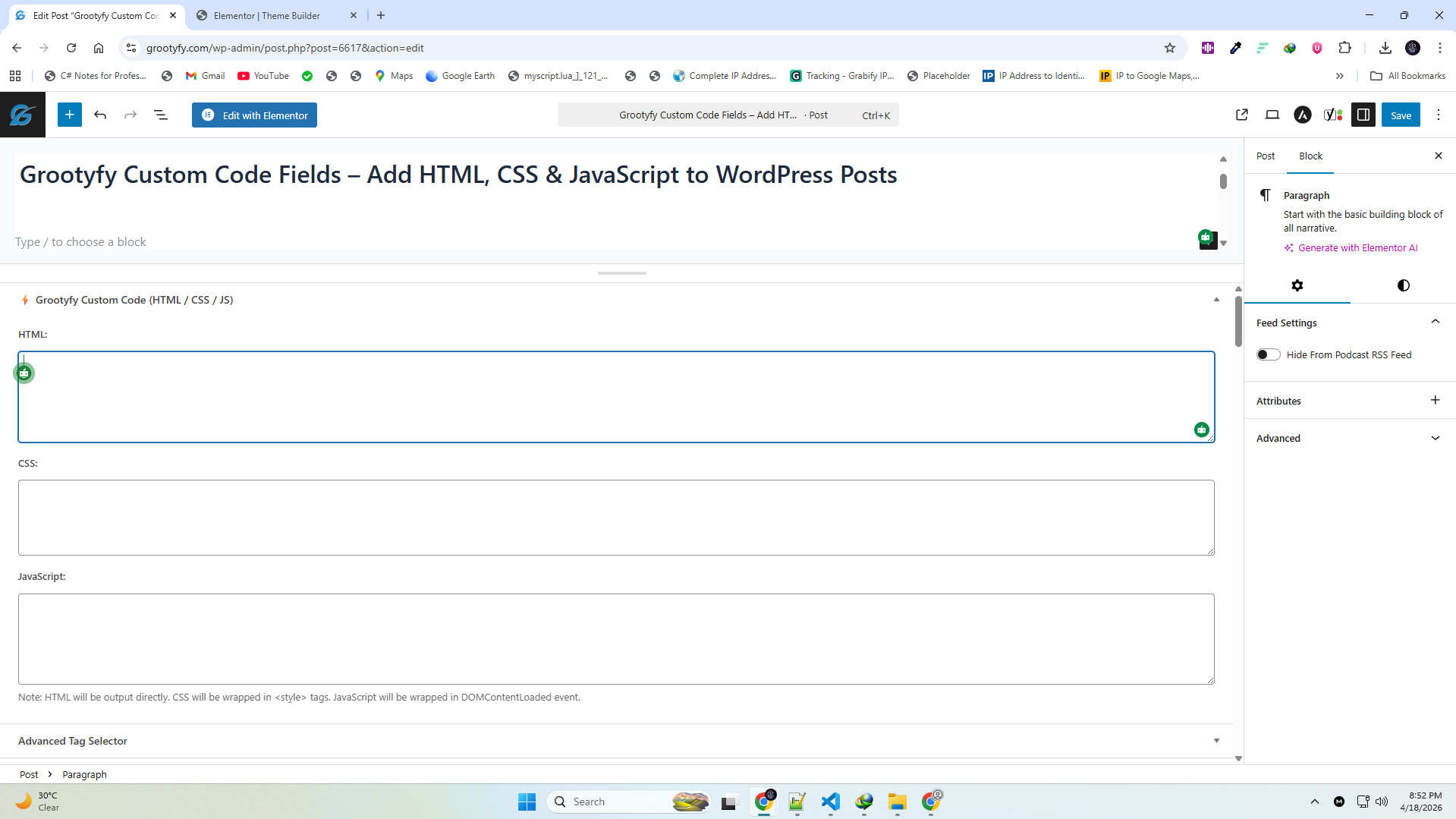Open the device preview laptop icon
Screen dimensions: 1456x819
[x=1272, y=115]
